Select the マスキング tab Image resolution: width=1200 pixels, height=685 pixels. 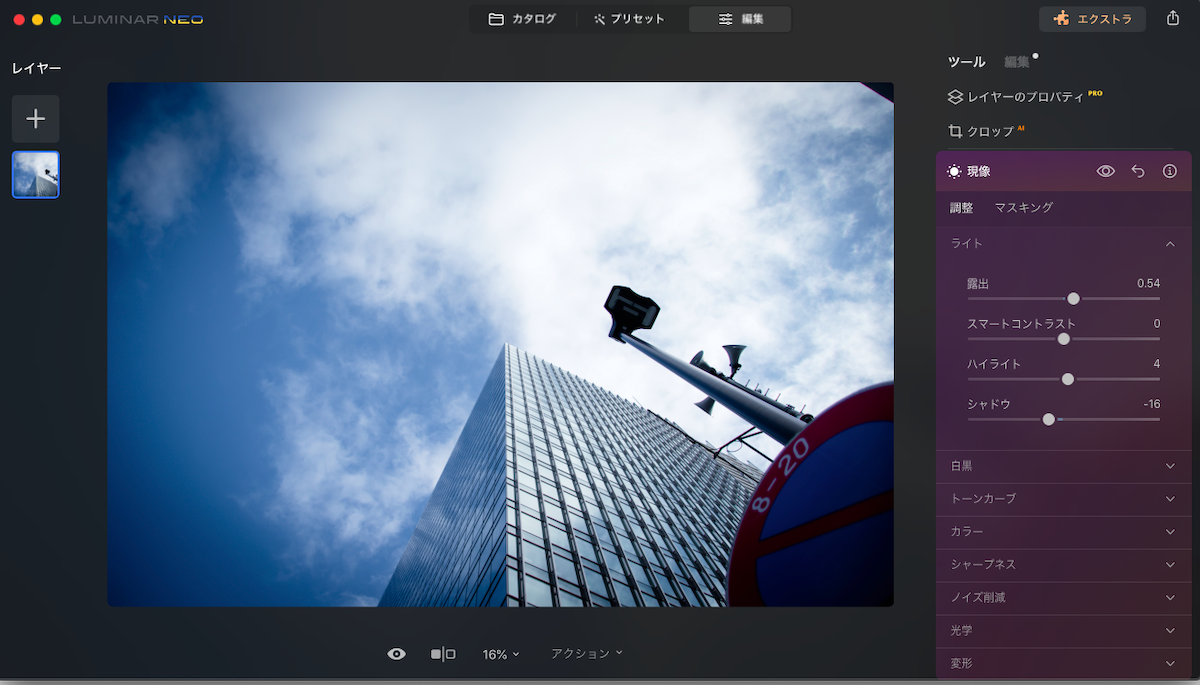[1023, 208]
